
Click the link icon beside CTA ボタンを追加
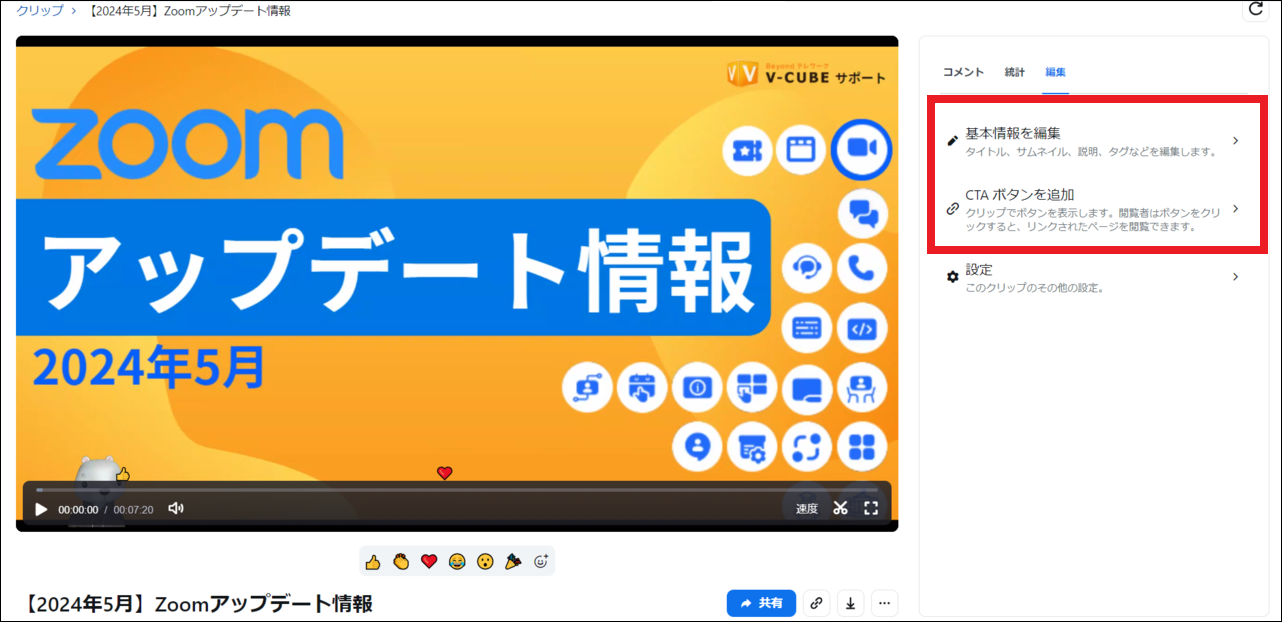click(x=952, y=210)
